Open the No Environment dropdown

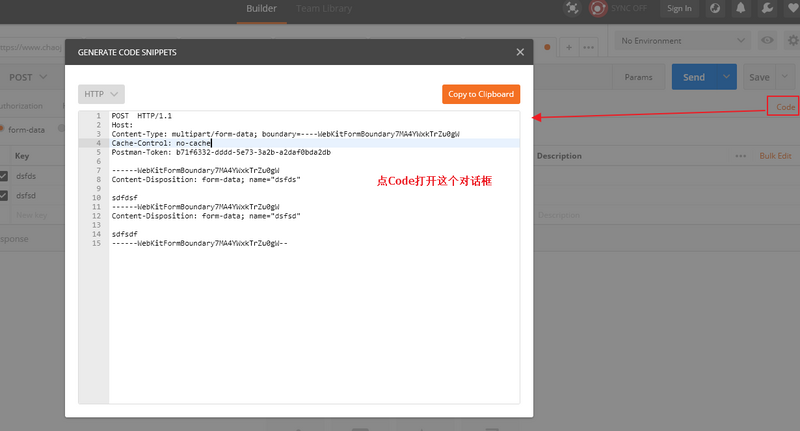pos(682,41)
